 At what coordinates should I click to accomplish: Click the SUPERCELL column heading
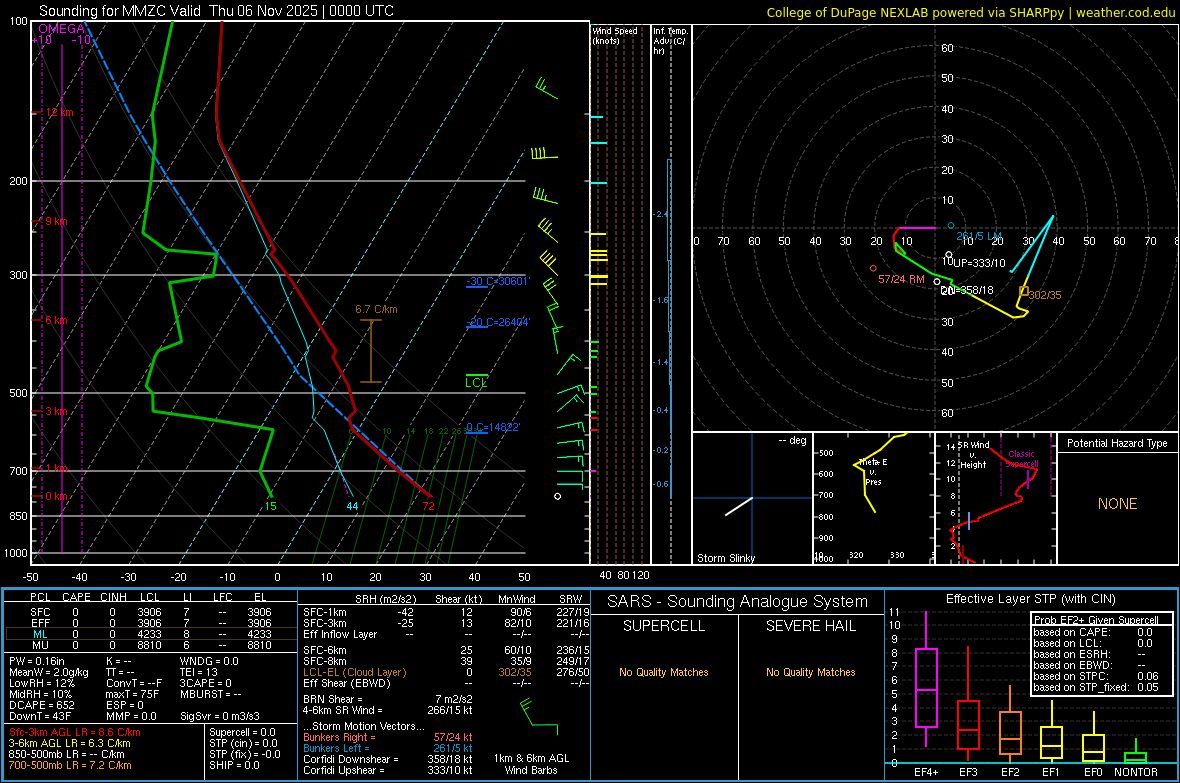pyautogui.click(x=664, y=626)
